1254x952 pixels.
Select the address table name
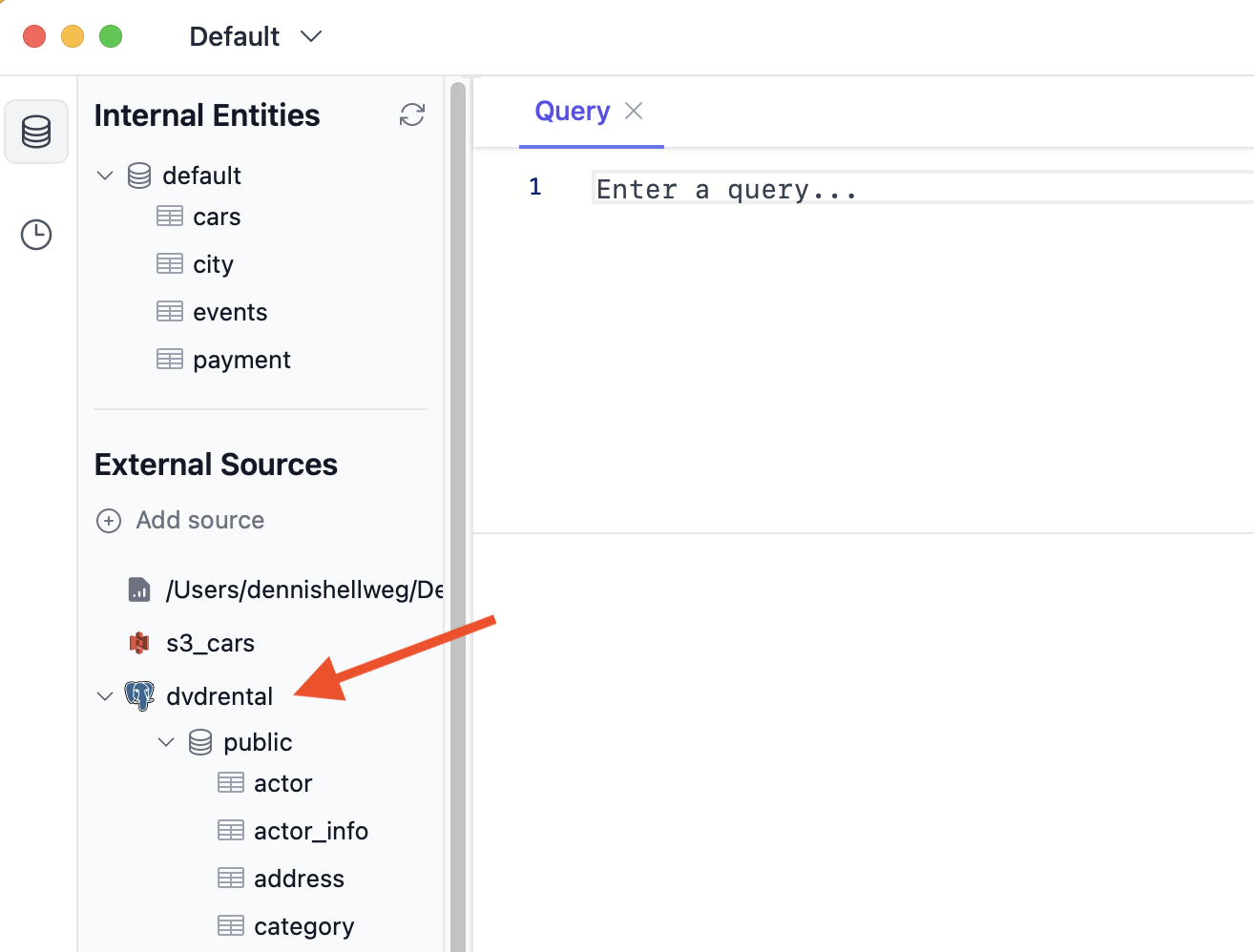point(299,880)
